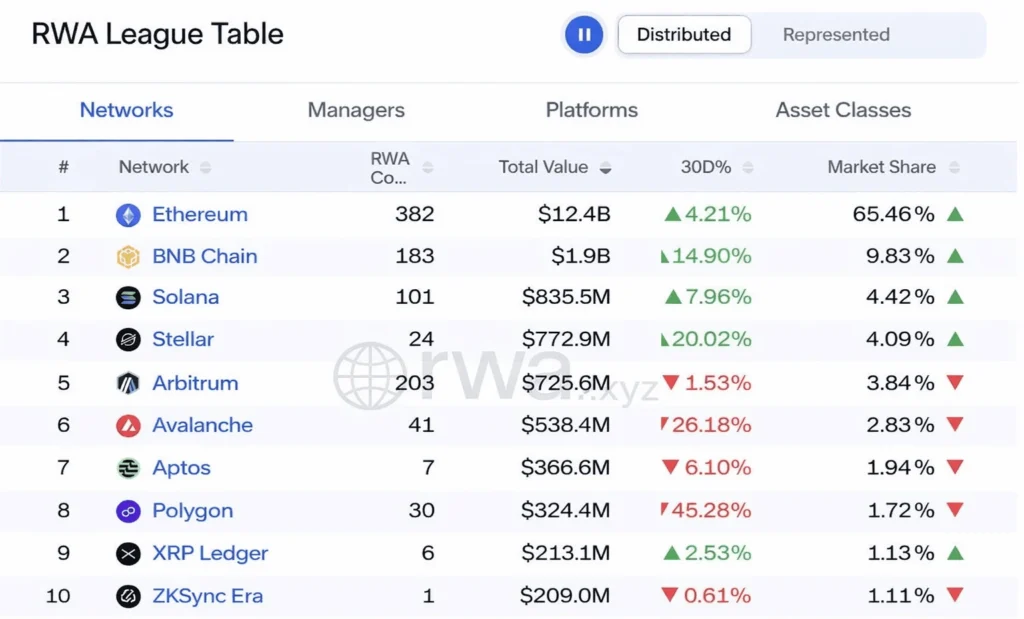Click the Ethereum RWA count 382
1024x619 pixels.
coord(415,214)
